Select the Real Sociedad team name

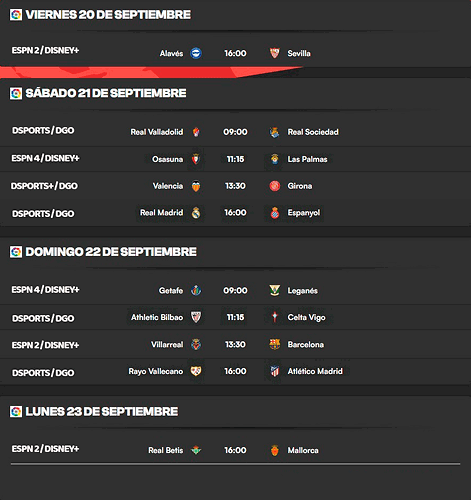point(313,132)
